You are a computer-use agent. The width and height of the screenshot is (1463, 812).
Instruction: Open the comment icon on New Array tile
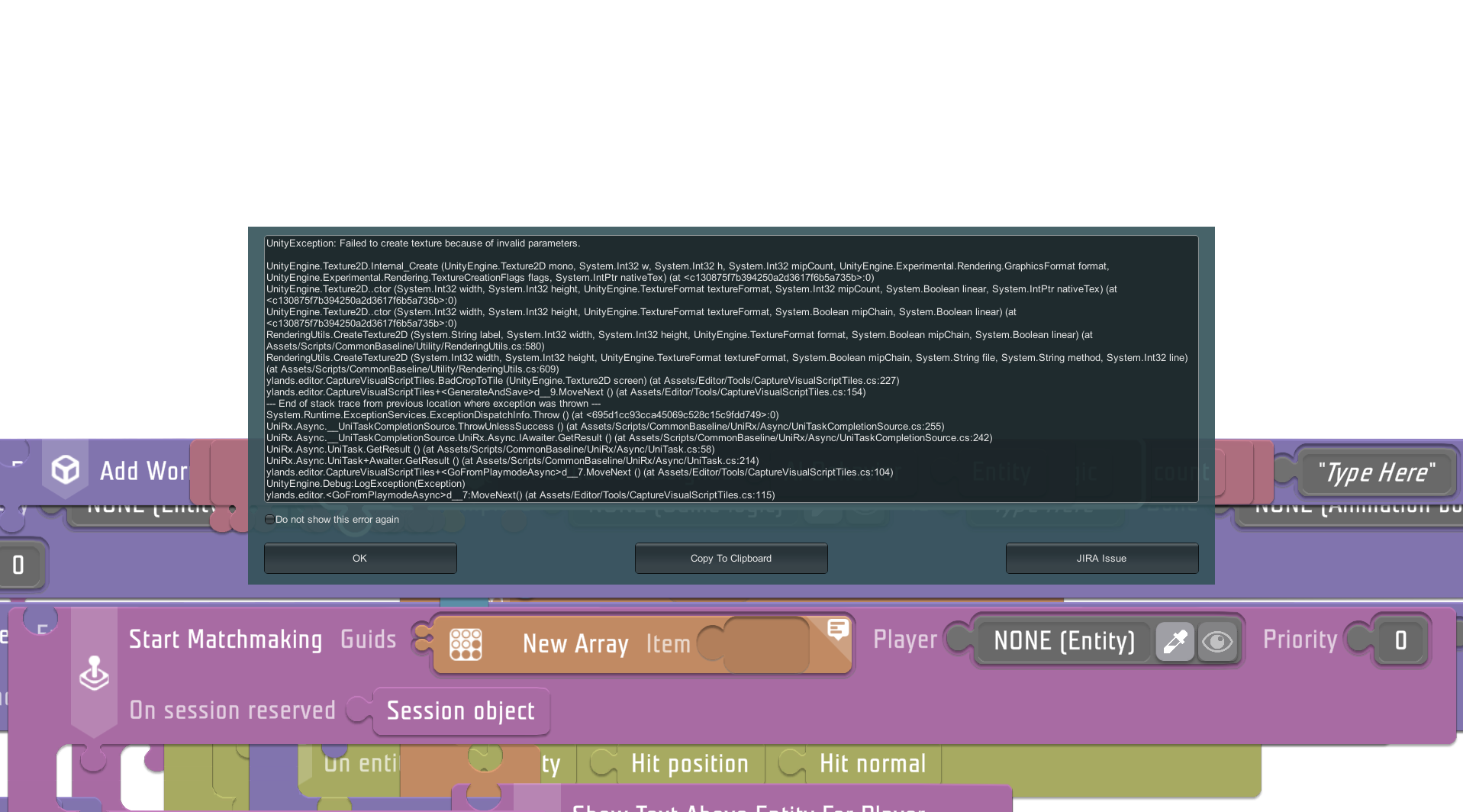837,629
